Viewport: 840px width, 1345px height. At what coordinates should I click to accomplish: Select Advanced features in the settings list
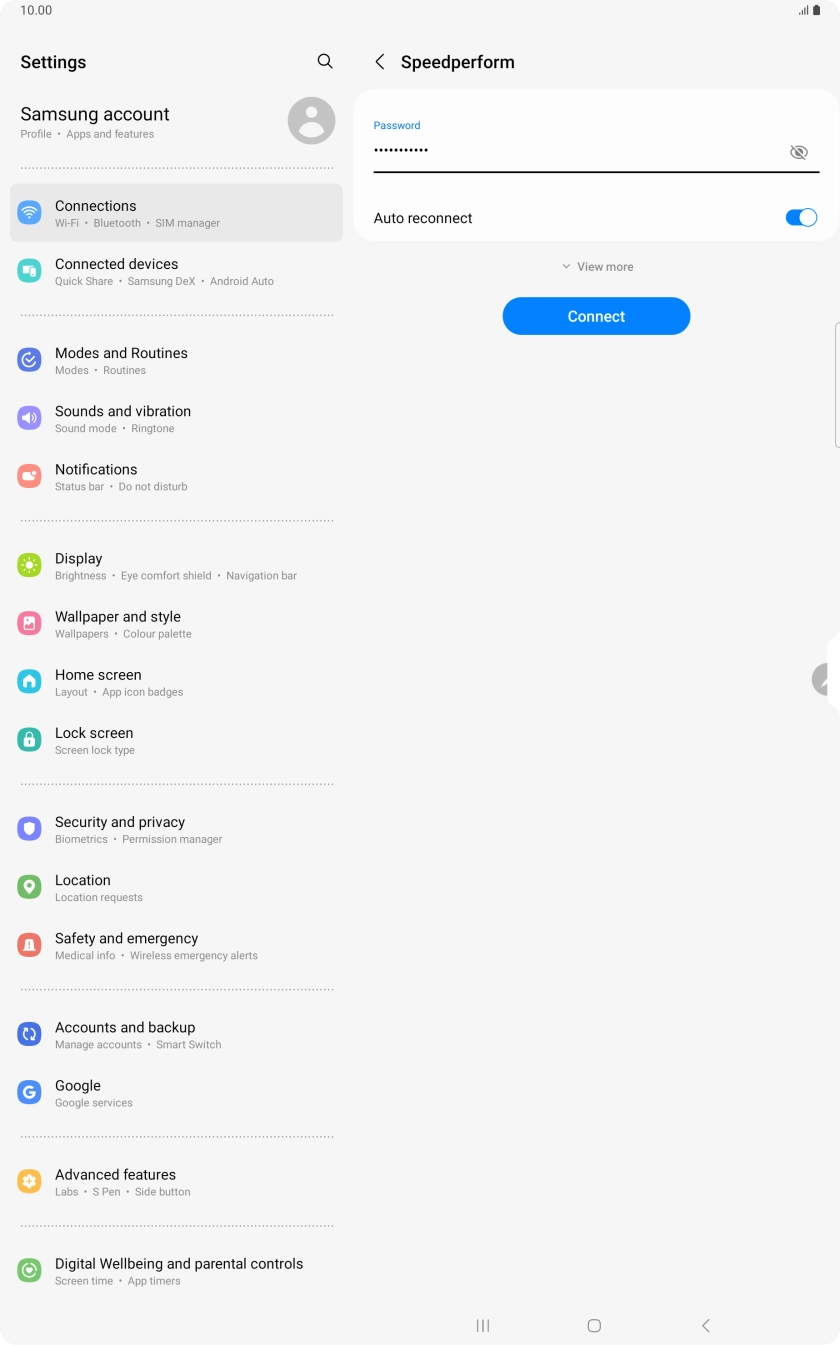pyautogui.click(x=176, y=1182)
